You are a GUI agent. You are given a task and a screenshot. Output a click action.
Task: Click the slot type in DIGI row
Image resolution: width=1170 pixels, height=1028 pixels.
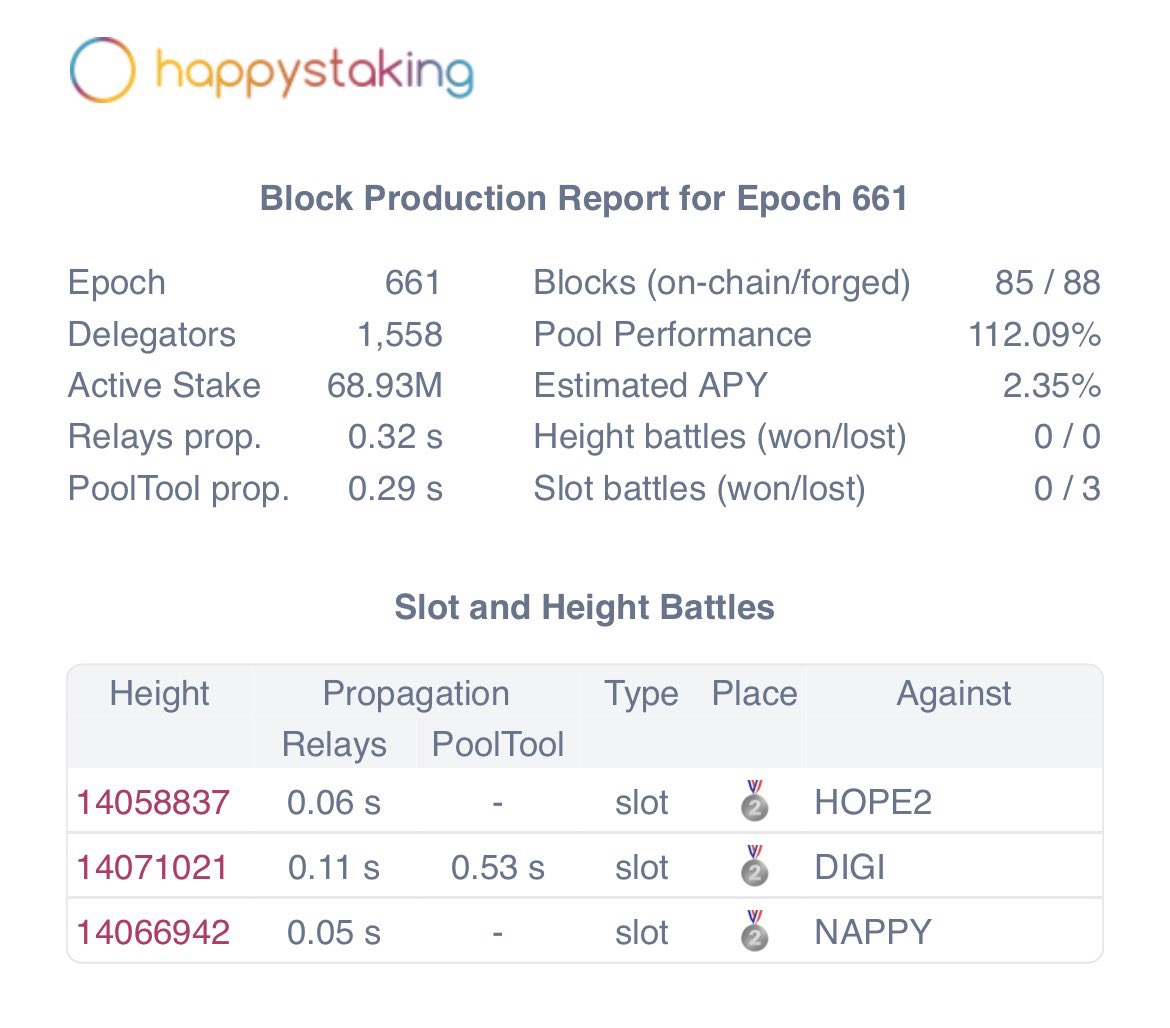point(641,868)
